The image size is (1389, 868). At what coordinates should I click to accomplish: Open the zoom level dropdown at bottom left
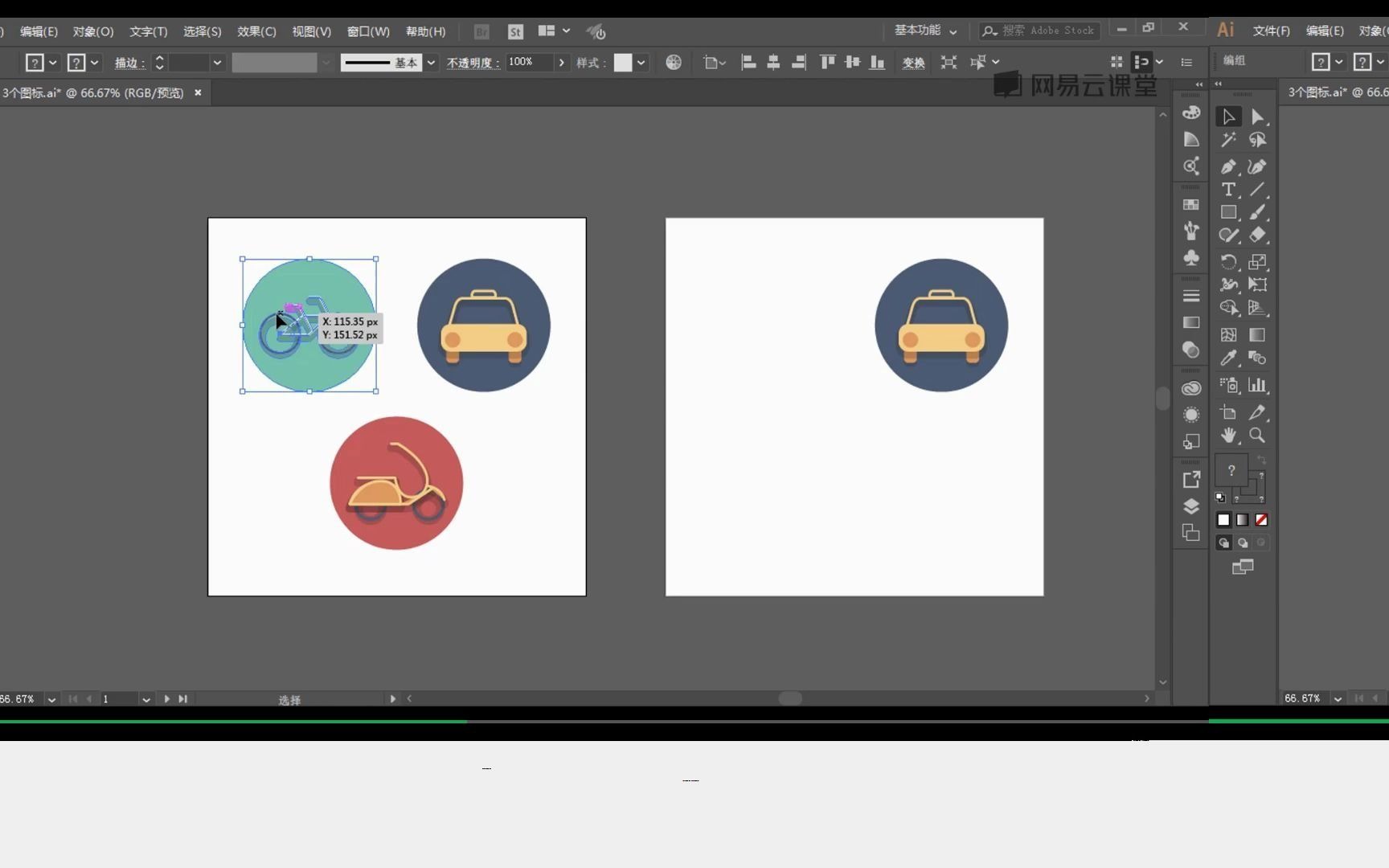tap(51, 698)
